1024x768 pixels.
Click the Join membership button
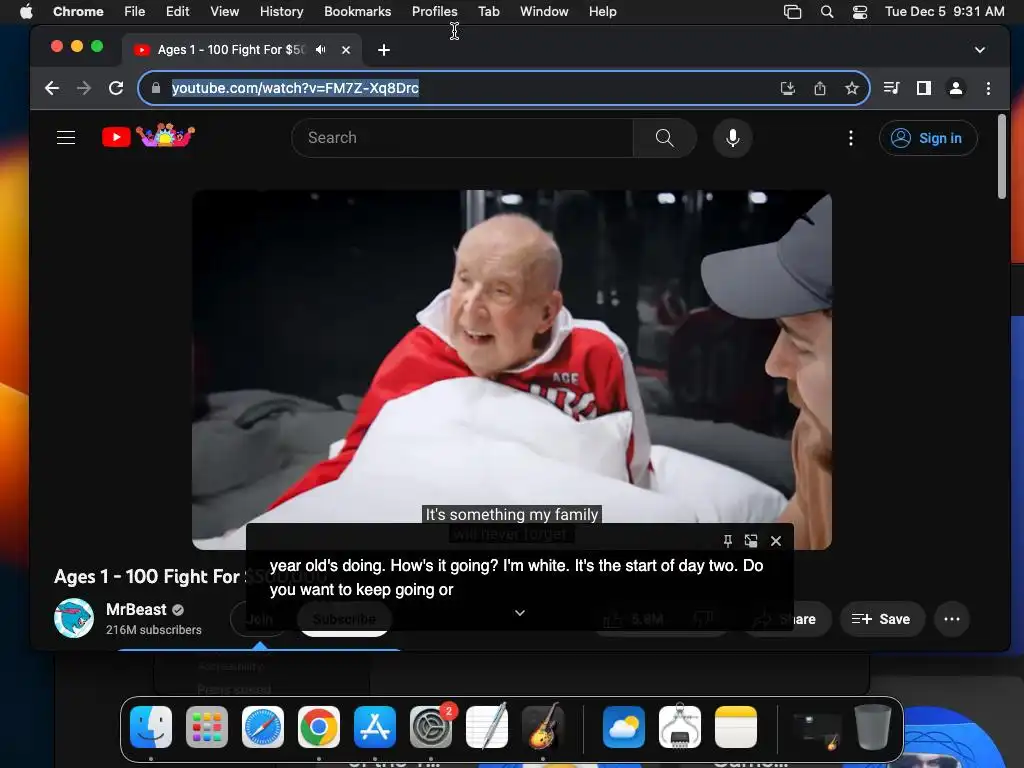(259, 619)
